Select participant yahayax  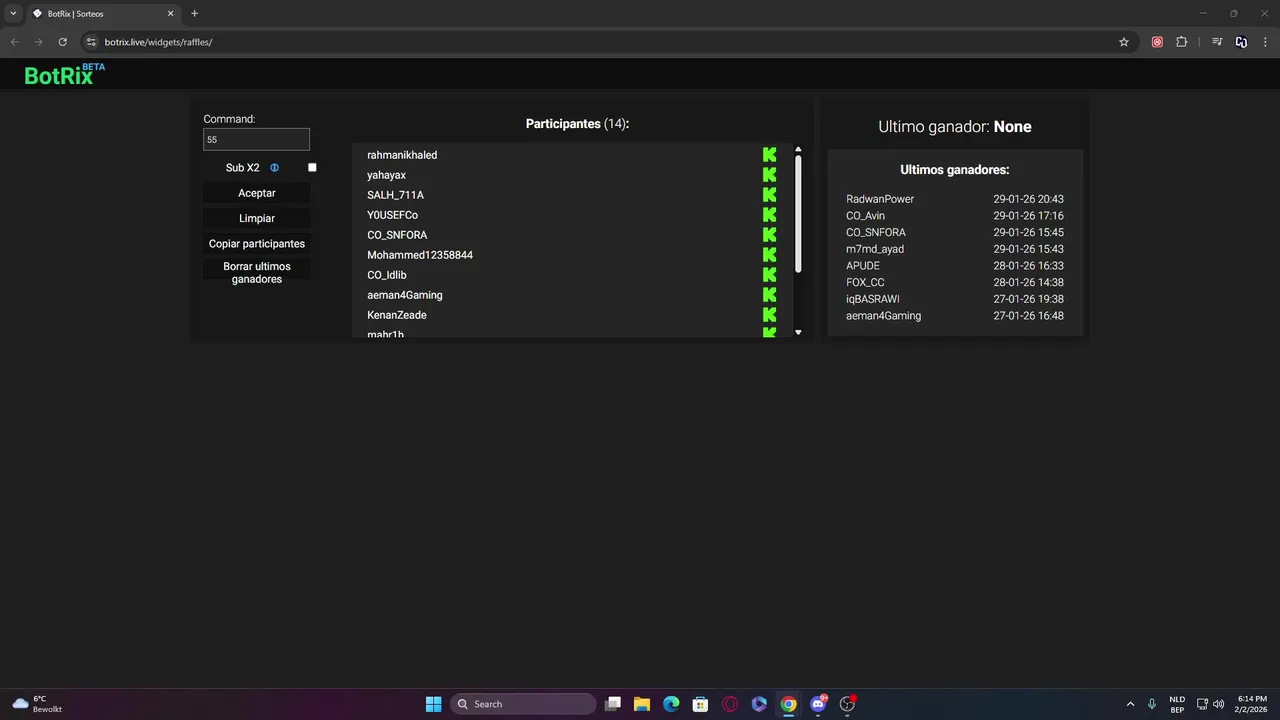click(386, 175)
